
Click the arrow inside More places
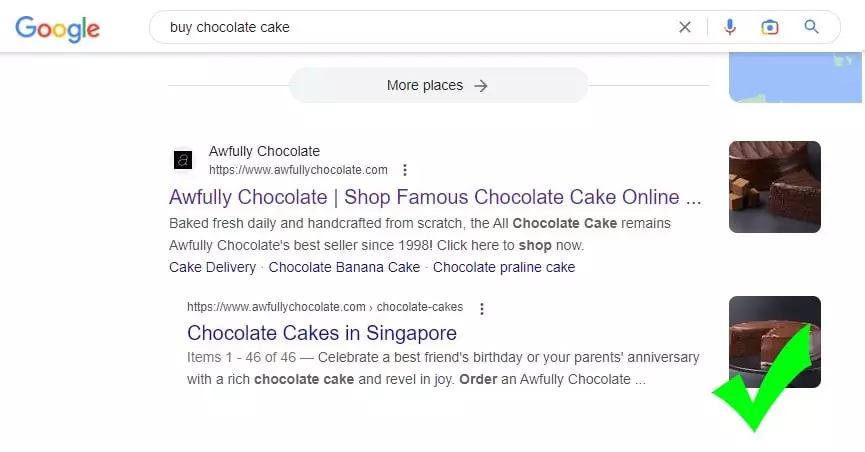click(481, 86)
